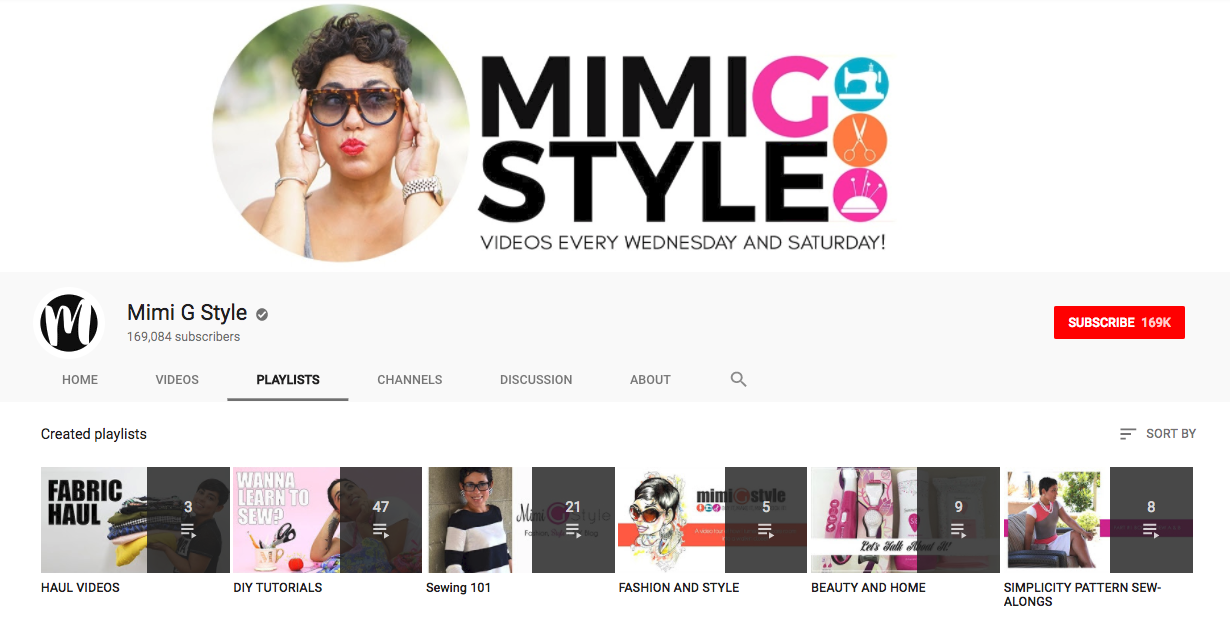Viewport: 1230px width, 628px height.
Task: Click the pin cushion icon in banner
Action: click(861, 194)
